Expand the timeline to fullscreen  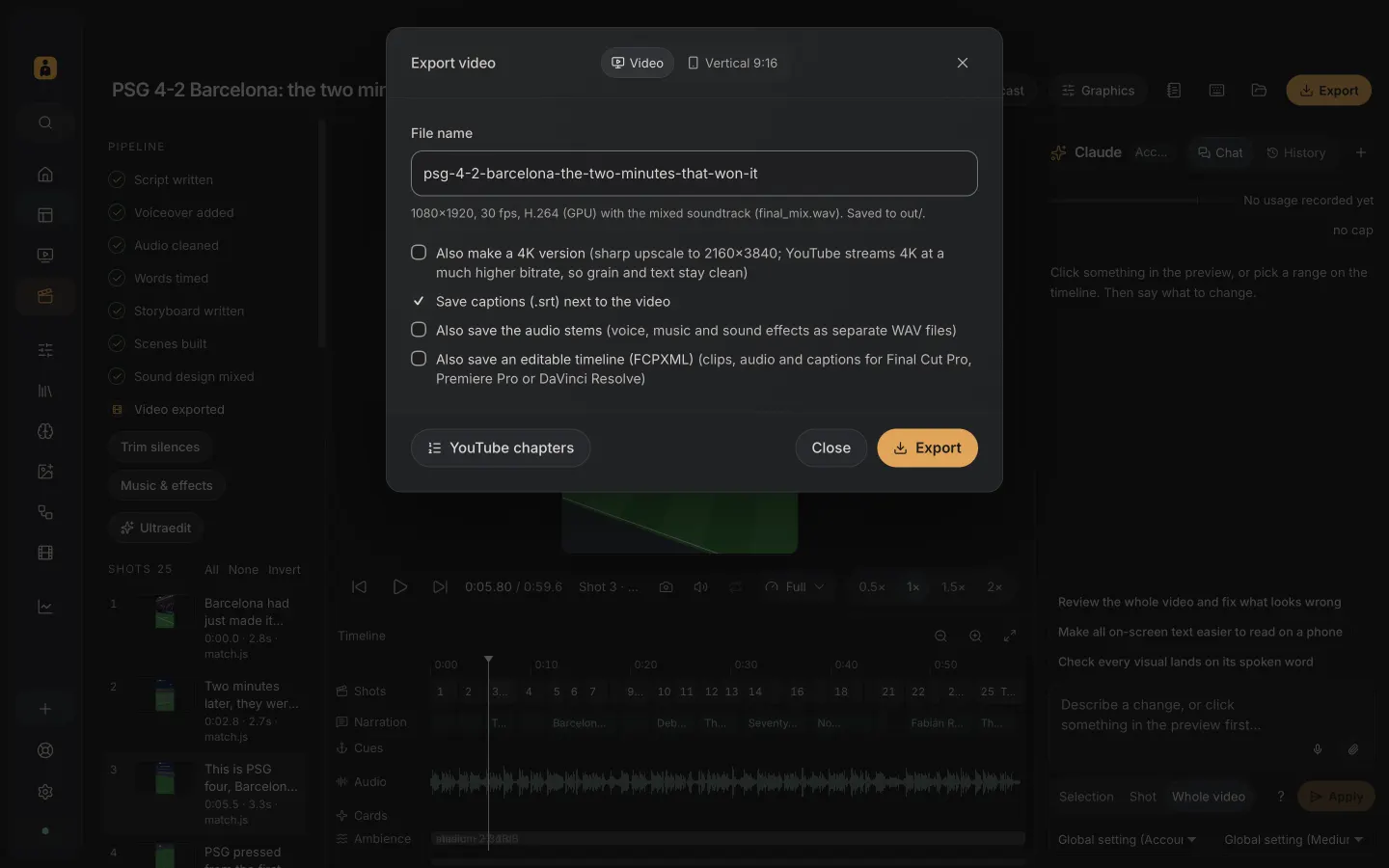1010,636
